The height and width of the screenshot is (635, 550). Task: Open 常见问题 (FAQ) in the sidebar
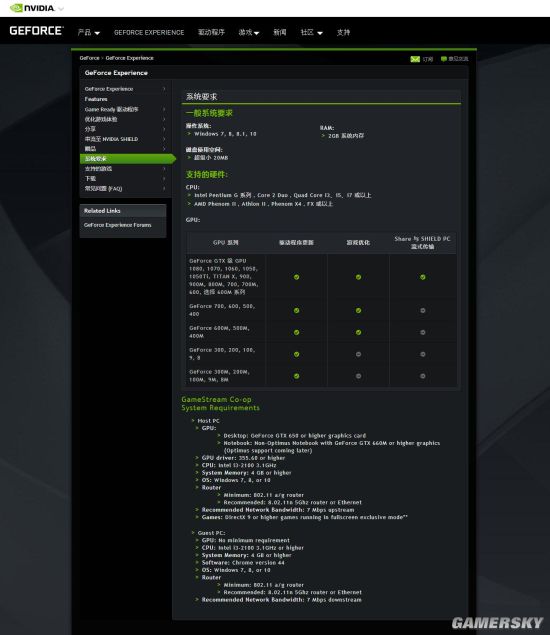coord(103,188)
